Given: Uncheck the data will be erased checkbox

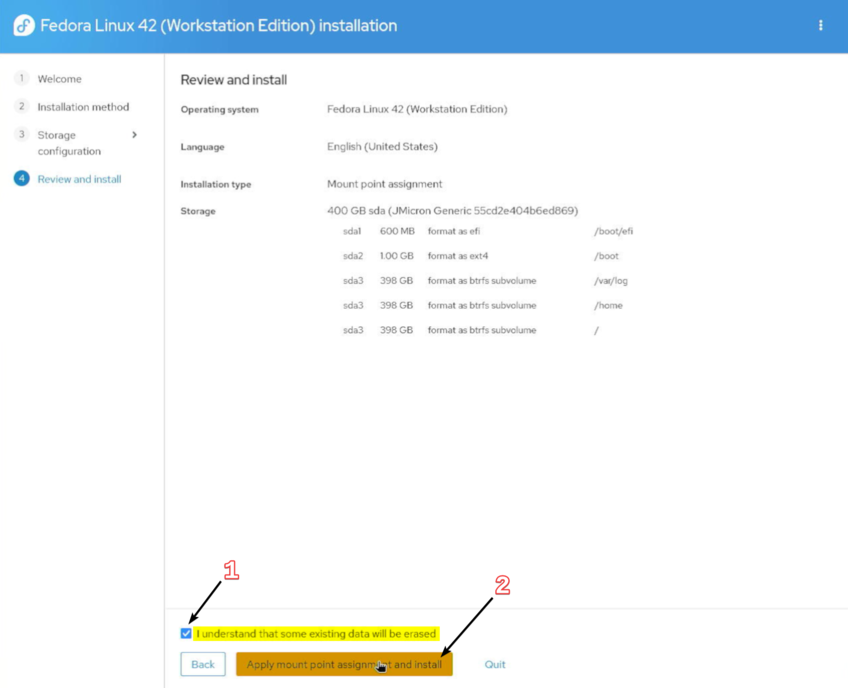Looking at the screenshot, I should point(186,633).
